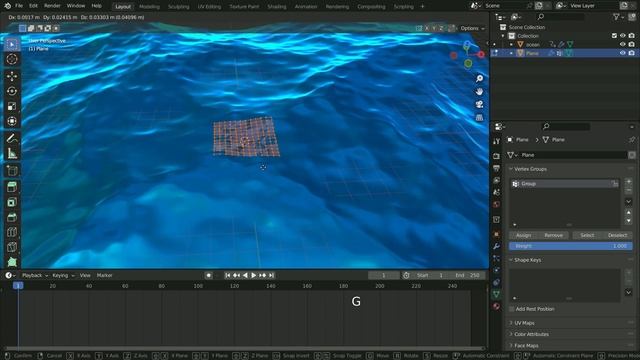The height and width of the screenshot is (360, 640).
Task: Open the Keying dropdown in timeline
Action: point(63,276)
